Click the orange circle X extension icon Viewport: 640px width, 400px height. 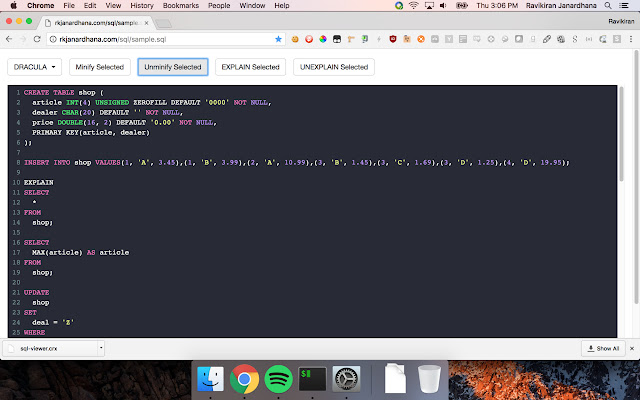pos(421,39)
